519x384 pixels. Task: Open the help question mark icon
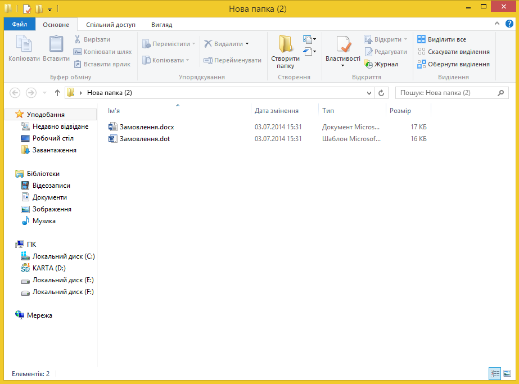click(509, 24)
